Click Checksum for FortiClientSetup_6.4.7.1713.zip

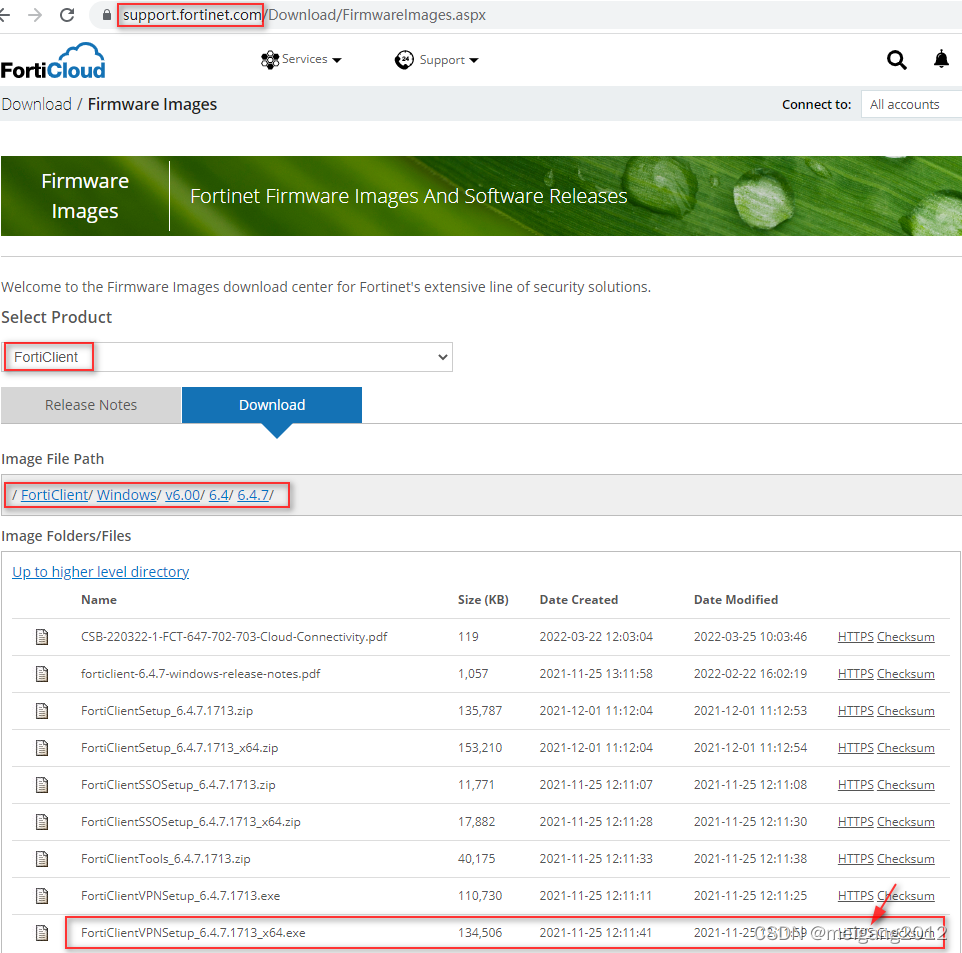pyautogui.click(x=906, y=711)
